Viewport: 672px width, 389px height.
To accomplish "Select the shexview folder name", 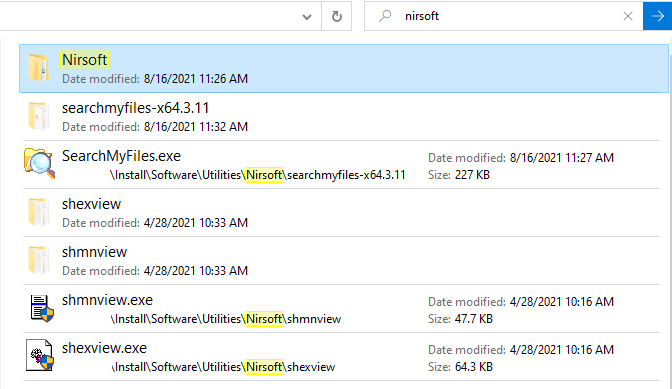I will click(x=91, y=203).
